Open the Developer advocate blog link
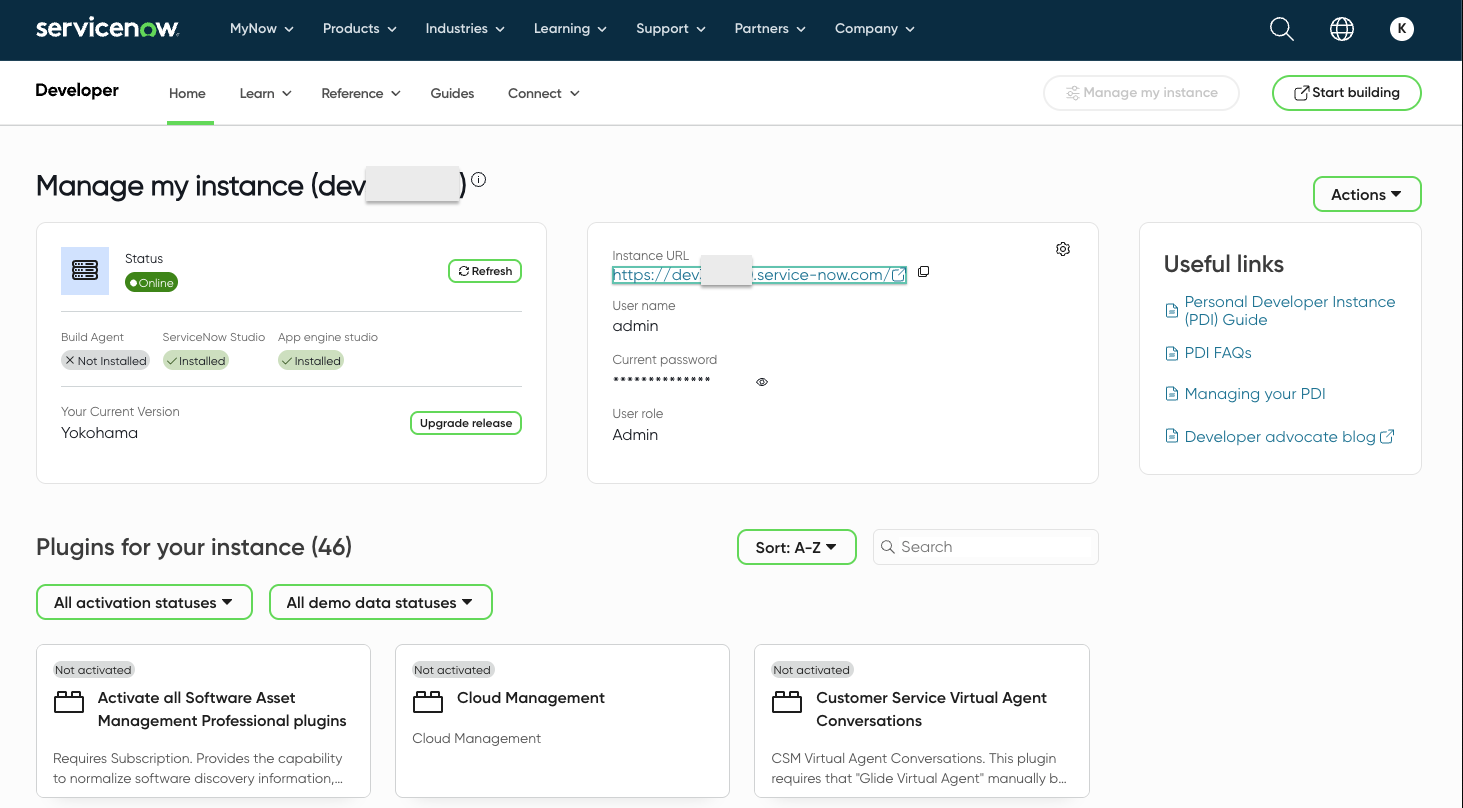This screenshot has height=808, width=1463. pyautogui.click(x=1280, y=437)
